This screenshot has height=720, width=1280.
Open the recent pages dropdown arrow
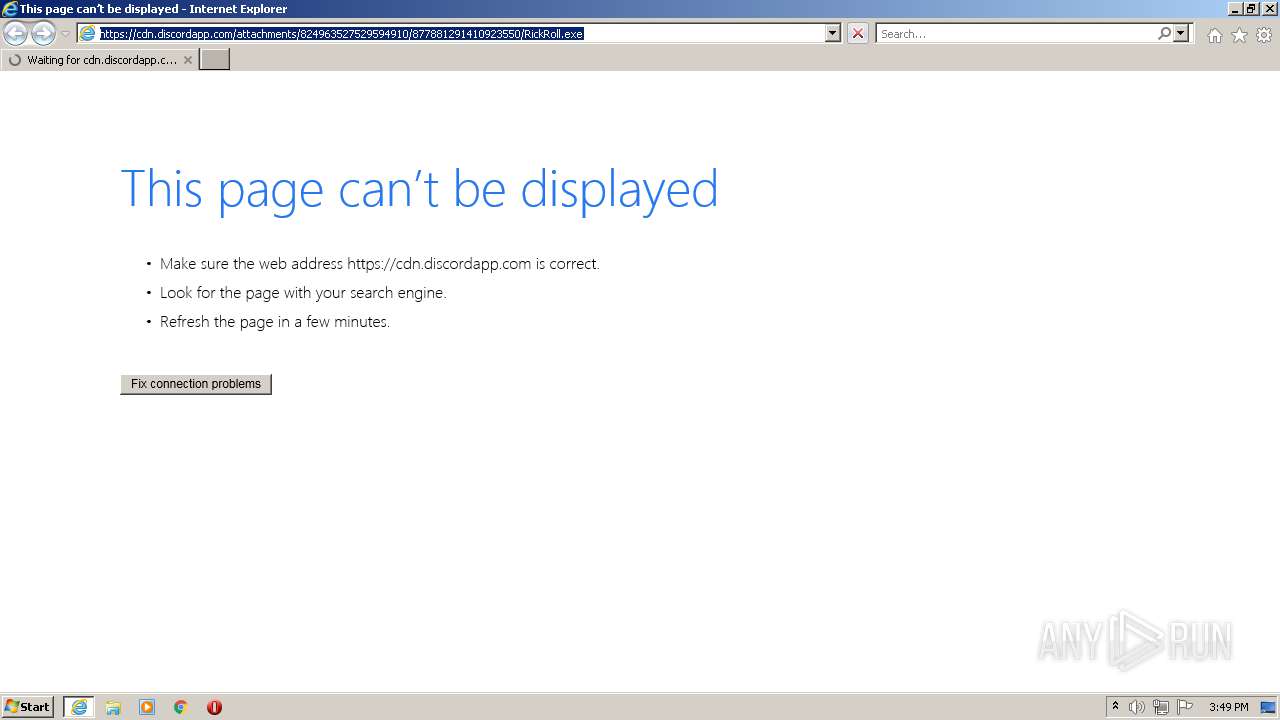(65, 34)
